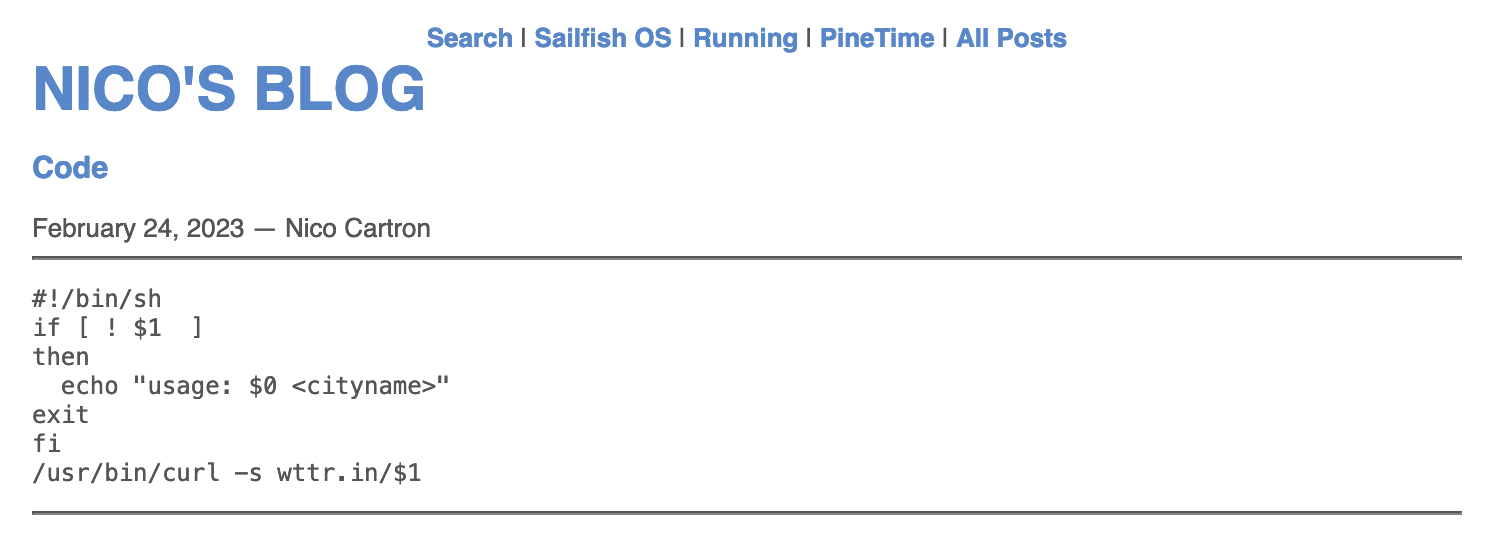Click the 'fi' line in the script
The width and height of the screenshot is (1496, 536).
pyautogui.click(x=47, y=443)
